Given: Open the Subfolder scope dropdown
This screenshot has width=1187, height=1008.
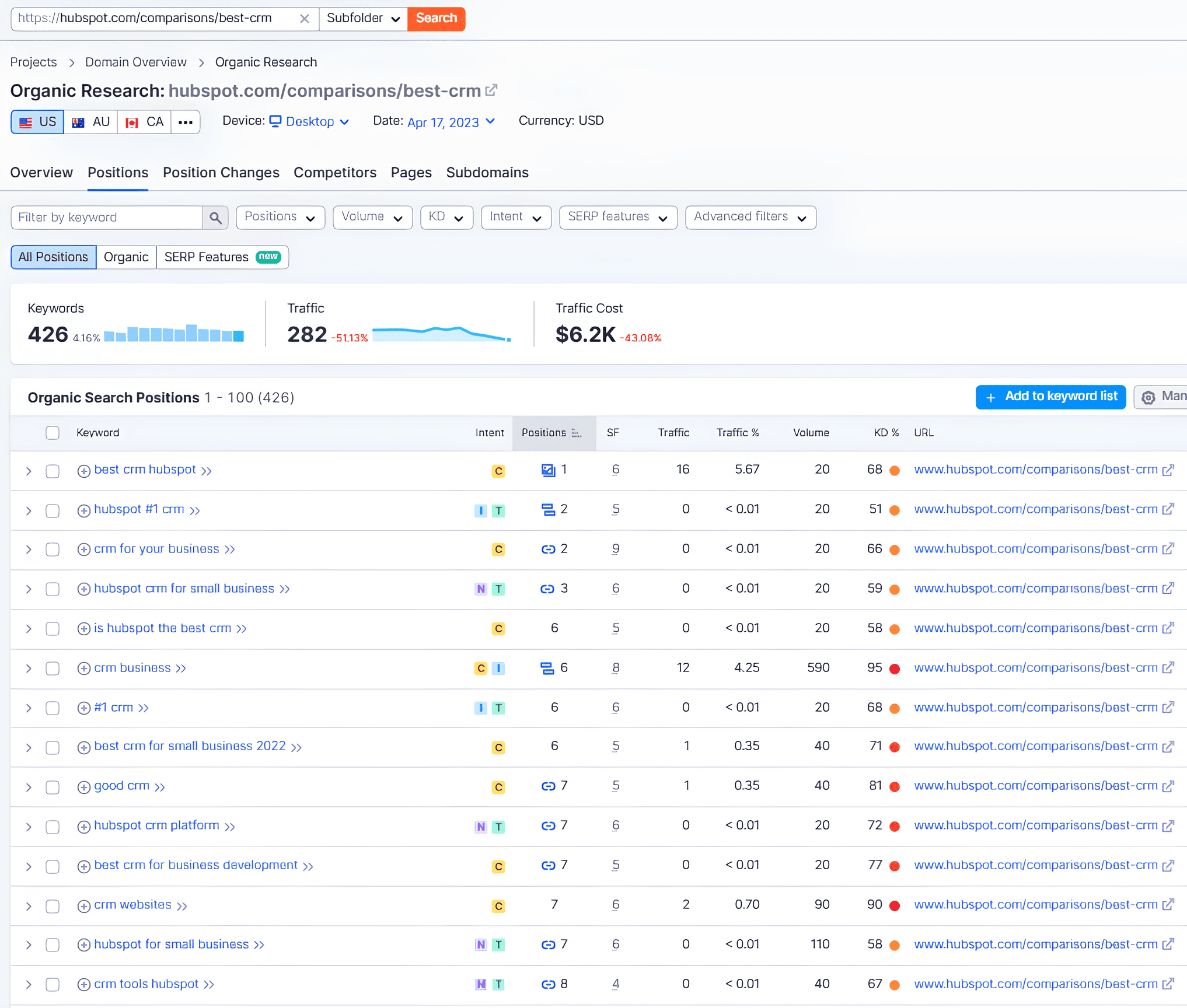Looking at the screenshot, I should click(x=363, y=19).
